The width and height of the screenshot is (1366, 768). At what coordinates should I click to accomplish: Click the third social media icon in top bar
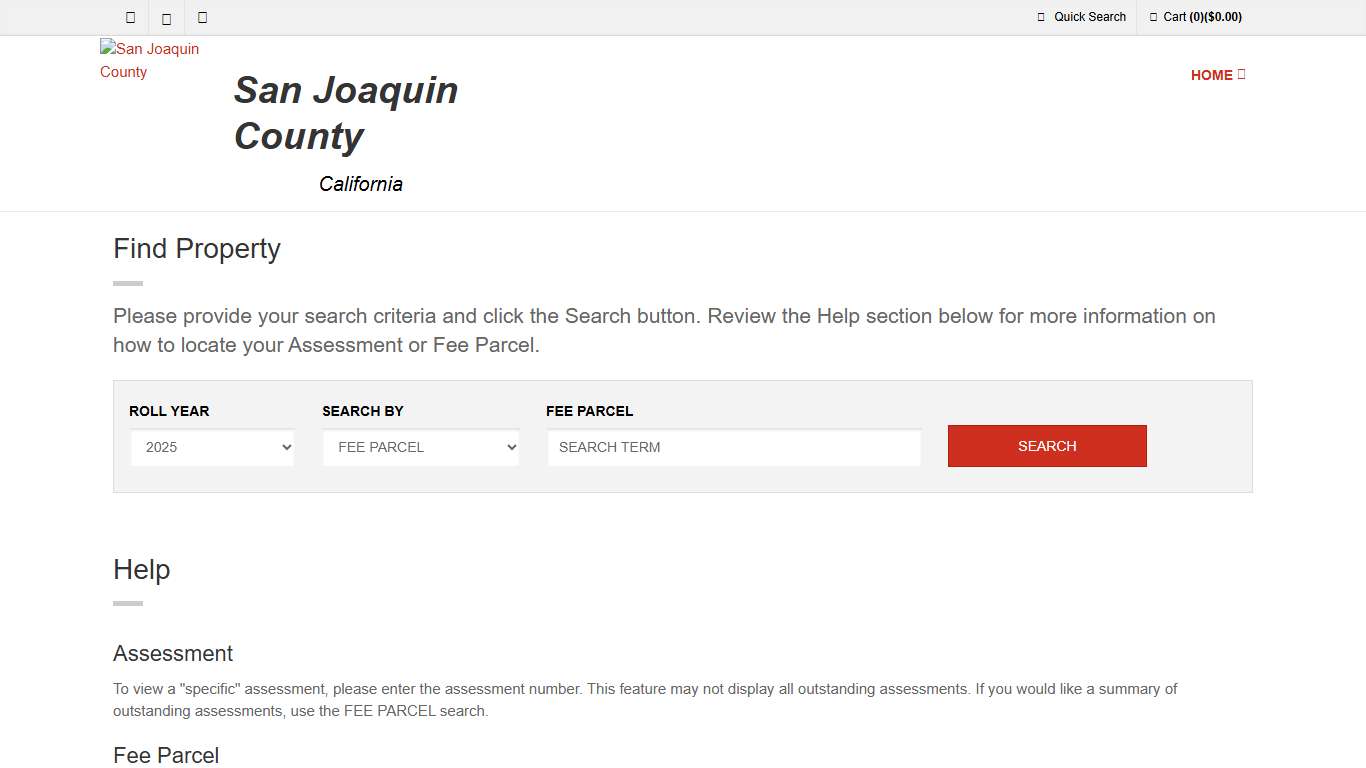203,17
